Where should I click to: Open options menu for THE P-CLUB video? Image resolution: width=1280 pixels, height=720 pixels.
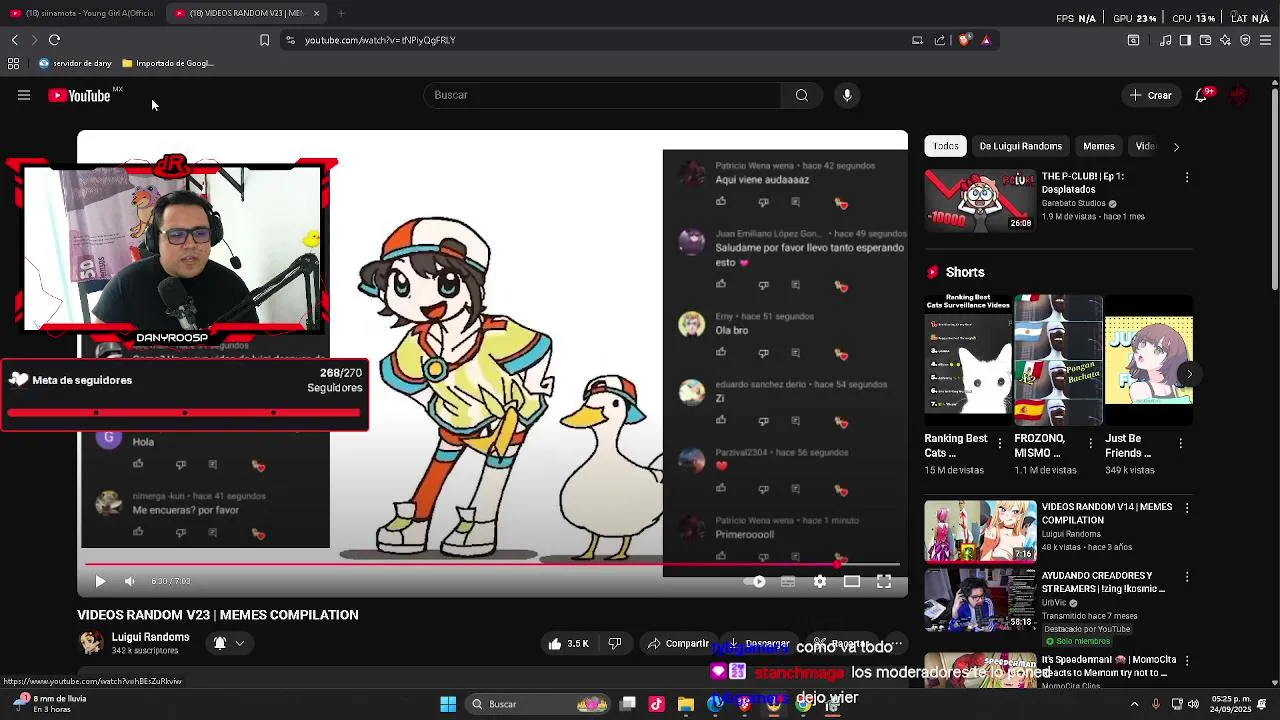1187,177
